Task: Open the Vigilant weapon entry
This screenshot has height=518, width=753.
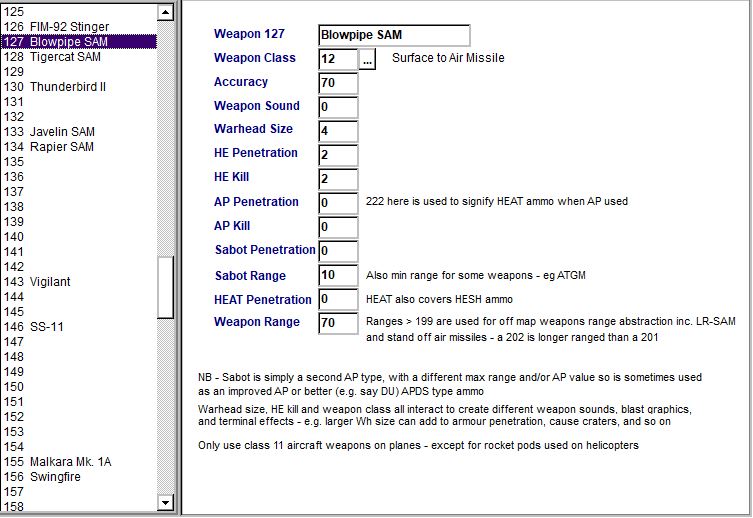Action: pos(50,282)
